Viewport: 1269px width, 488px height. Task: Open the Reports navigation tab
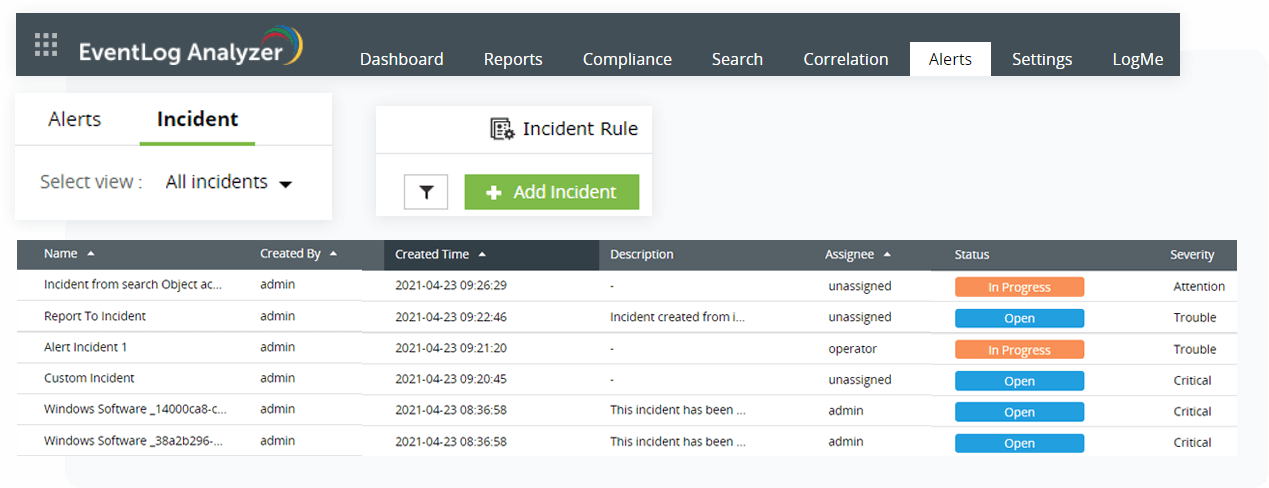point(513,59)
